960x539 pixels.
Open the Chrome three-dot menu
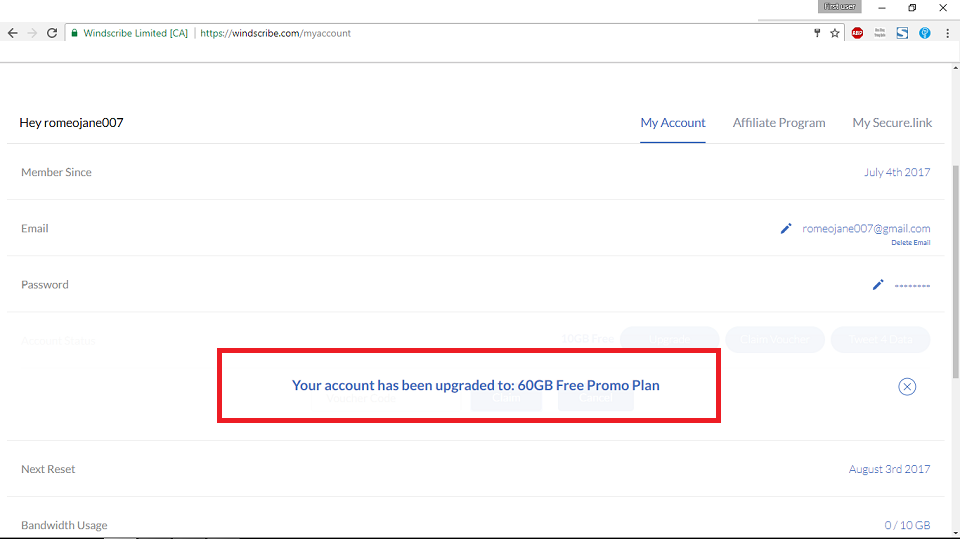coord(947,33)
